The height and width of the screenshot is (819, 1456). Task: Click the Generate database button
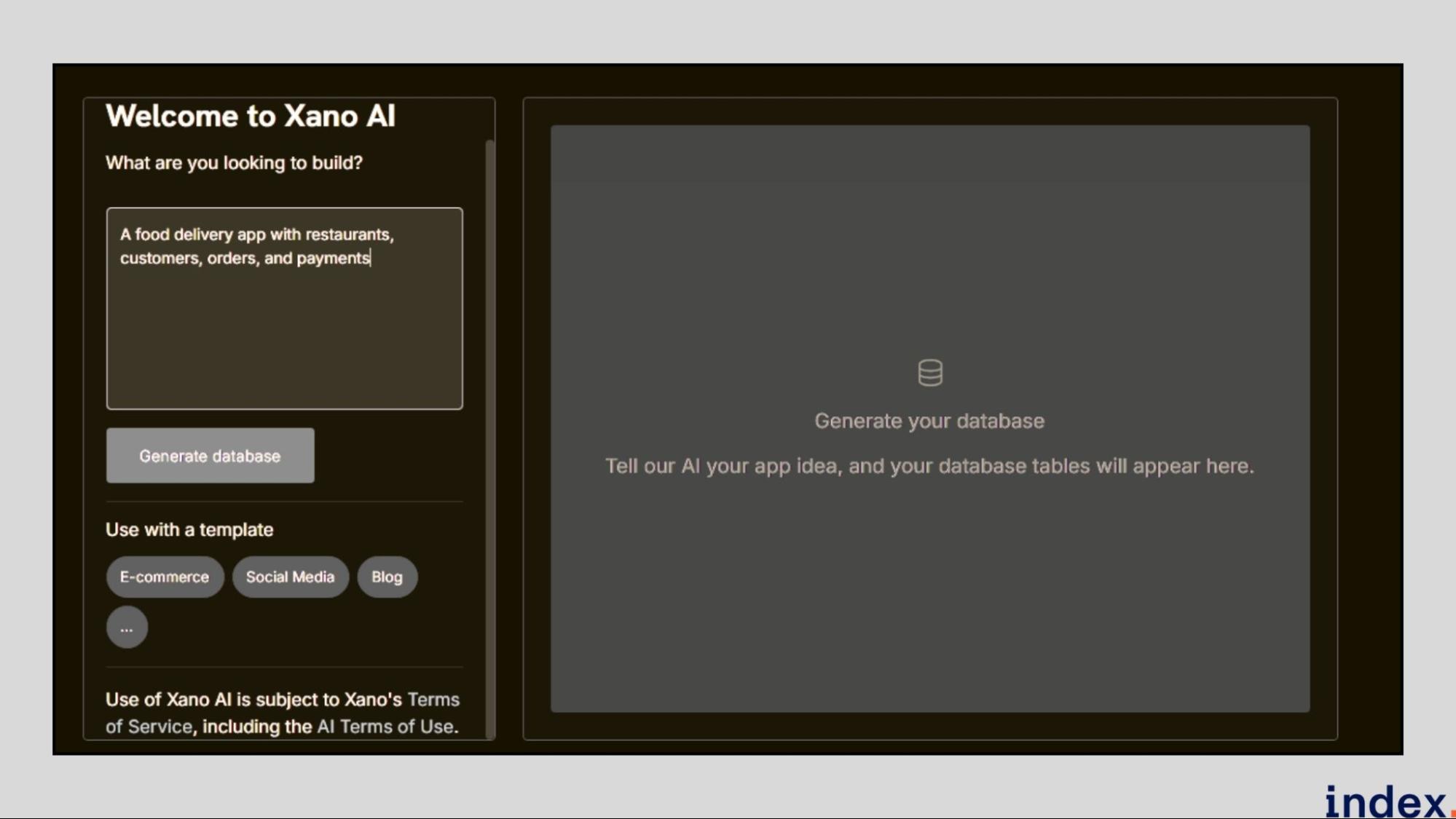[x=210, y=456]
